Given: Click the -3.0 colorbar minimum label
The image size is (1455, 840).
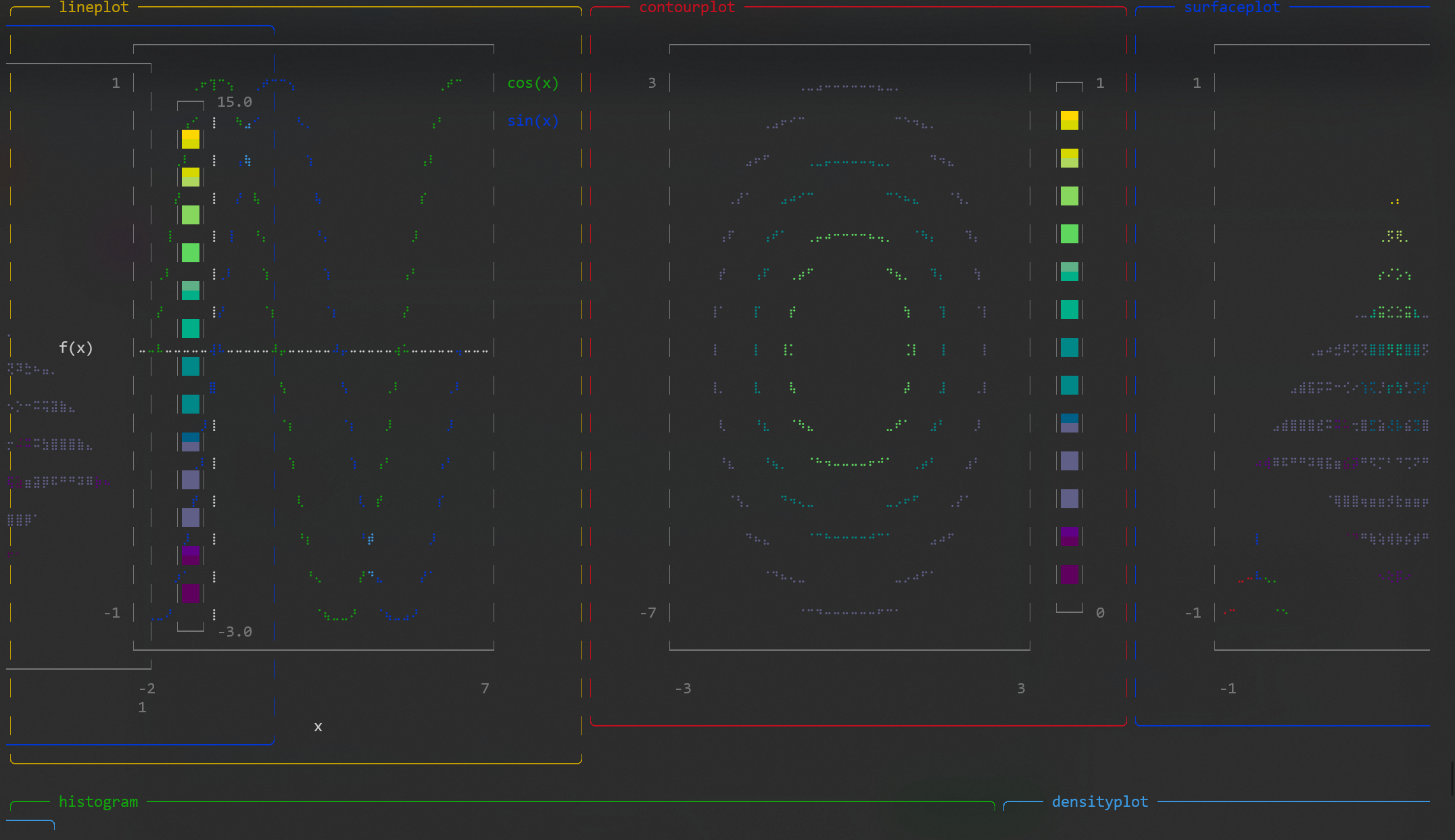Looking at the screenshot, I should point(234,632).
